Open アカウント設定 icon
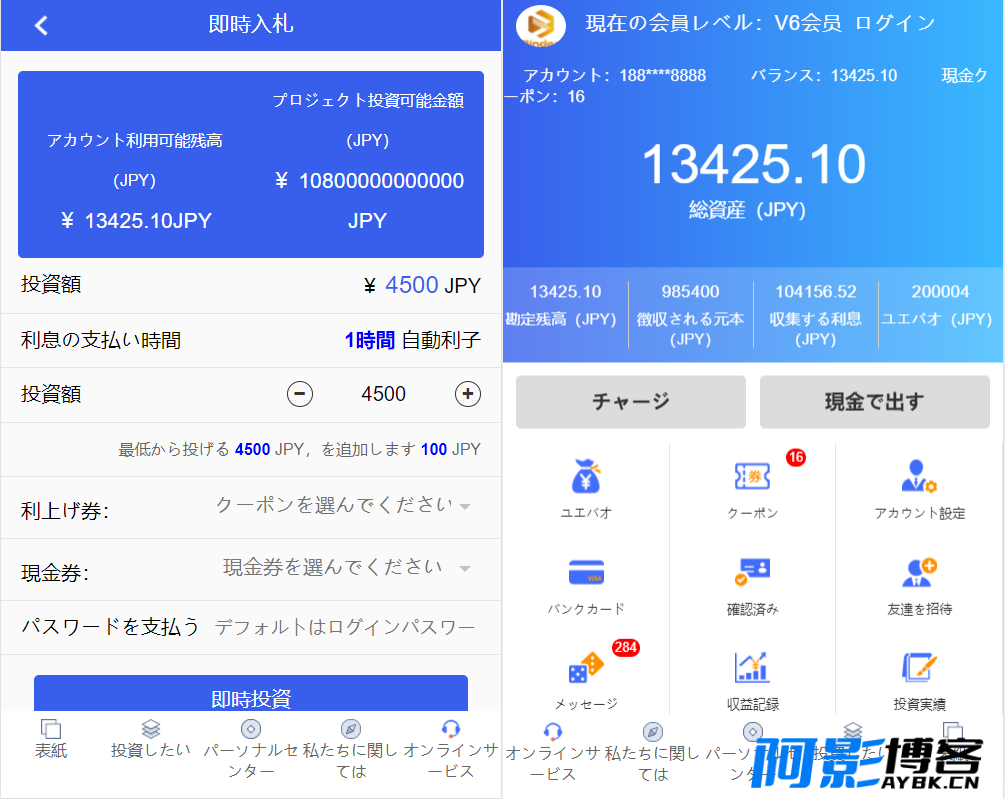 coord(919,476)
